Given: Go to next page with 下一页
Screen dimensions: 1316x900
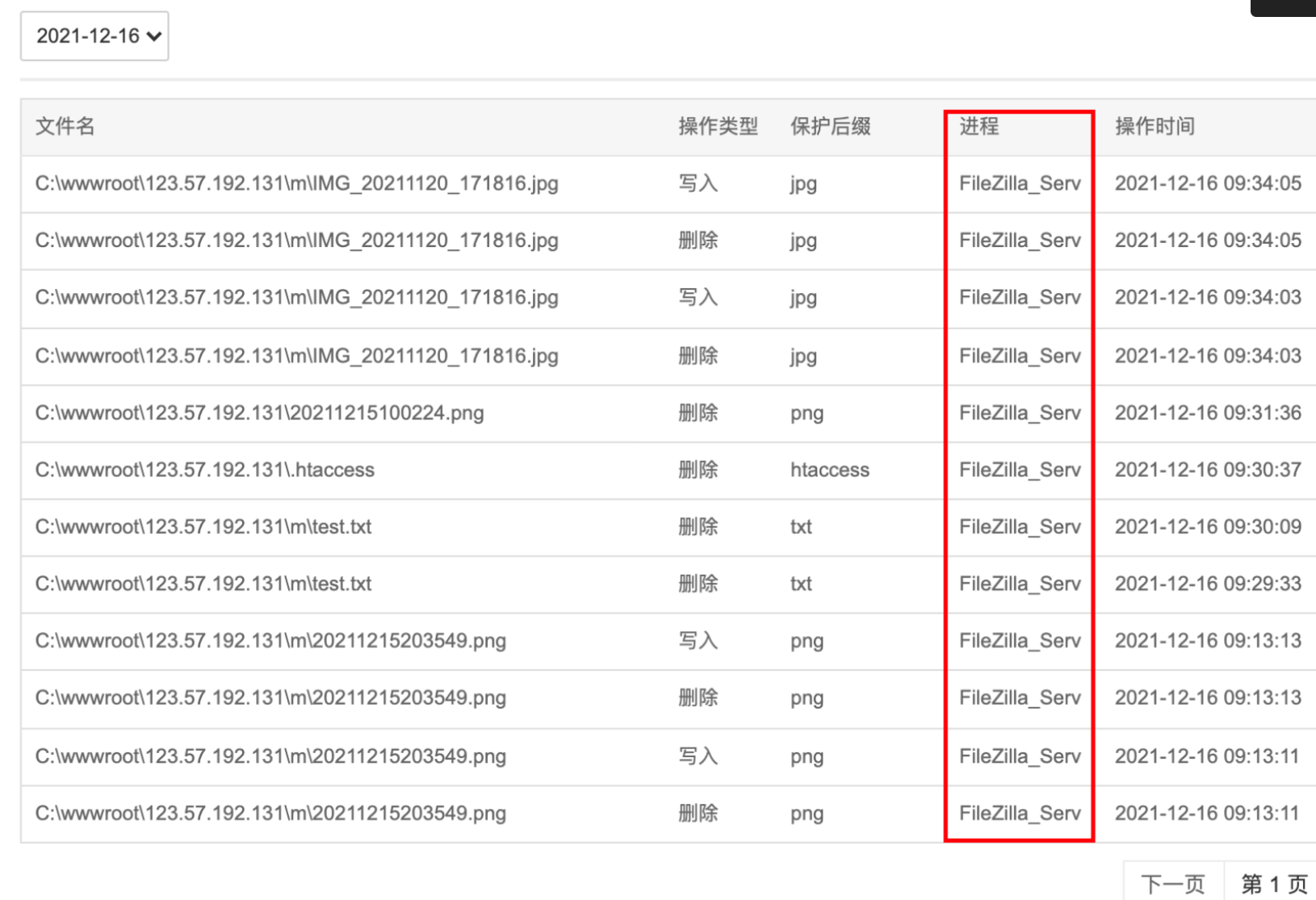Looking at the screenshot, I should [1172, 884].
